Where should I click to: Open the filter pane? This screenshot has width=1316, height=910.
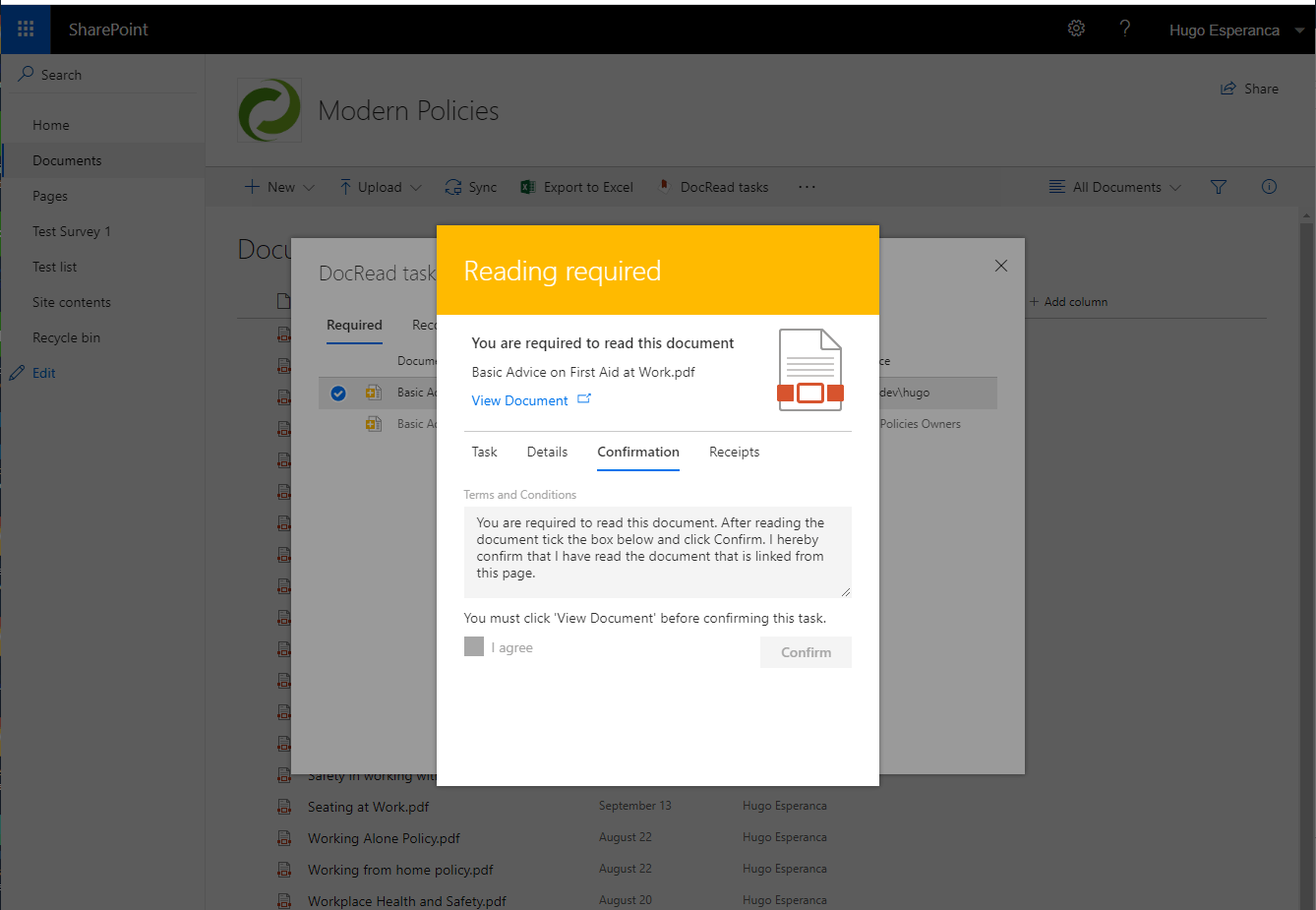tap(1219, 186)
